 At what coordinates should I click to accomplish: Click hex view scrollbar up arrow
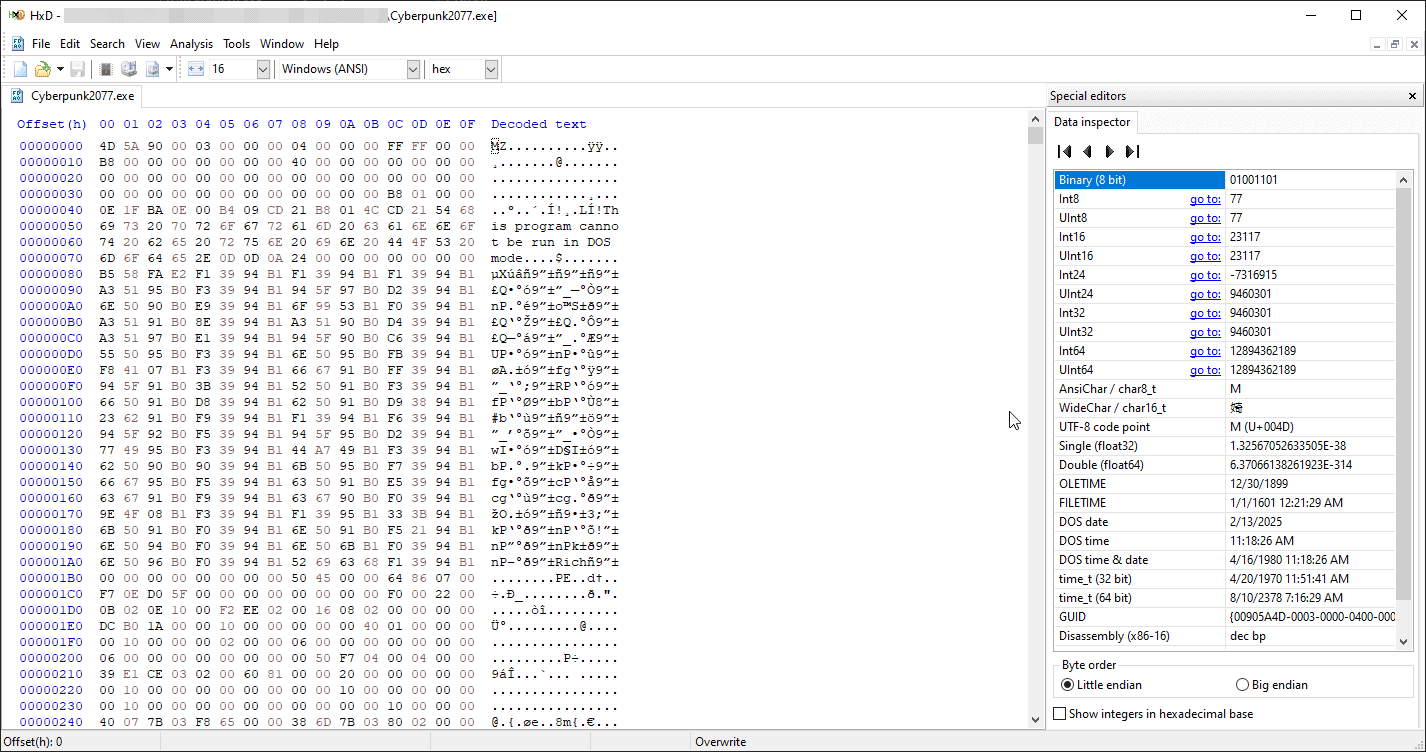(x=1035, y=120)
